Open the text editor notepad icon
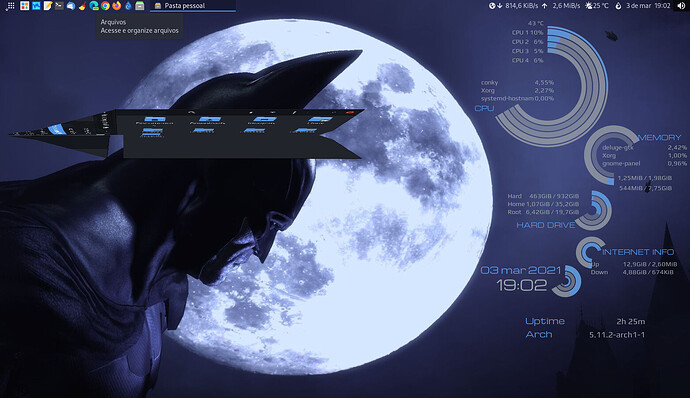Viewport: 690px width, 398px height. pos(48,6)
